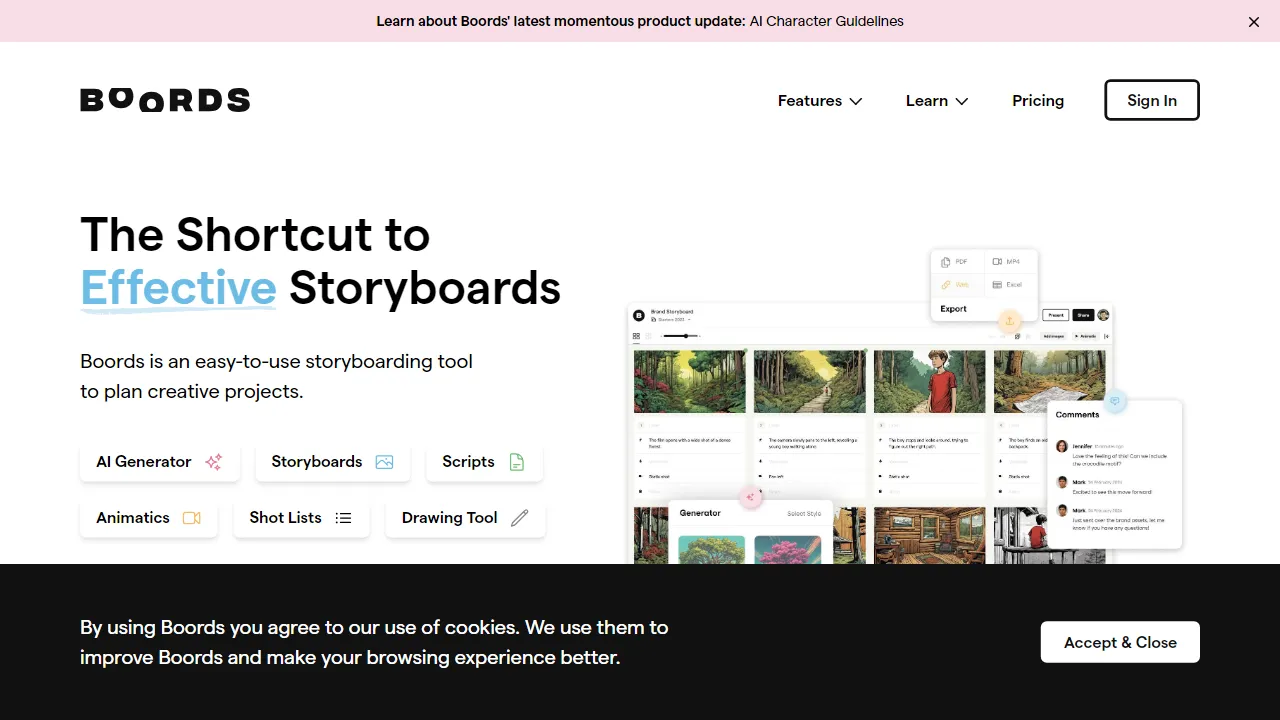The image size is (1280, 720).
Task: Click the document icon on Scripts
Action: pos(517,462)
